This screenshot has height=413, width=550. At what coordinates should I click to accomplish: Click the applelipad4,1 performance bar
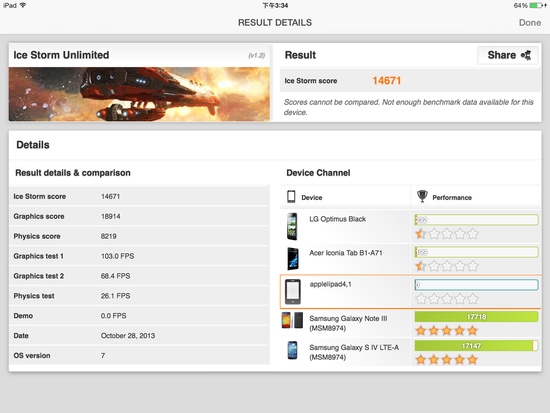[x=476, y=285]
